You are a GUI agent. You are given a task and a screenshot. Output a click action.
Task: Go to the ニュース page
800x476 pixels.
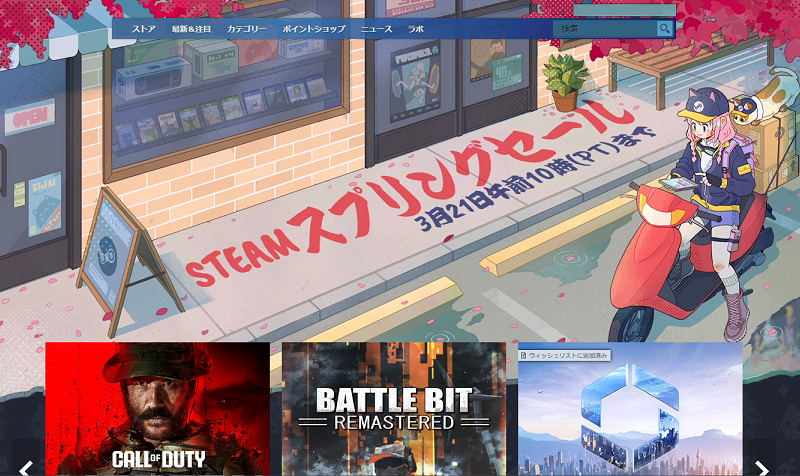coord(376,29)
